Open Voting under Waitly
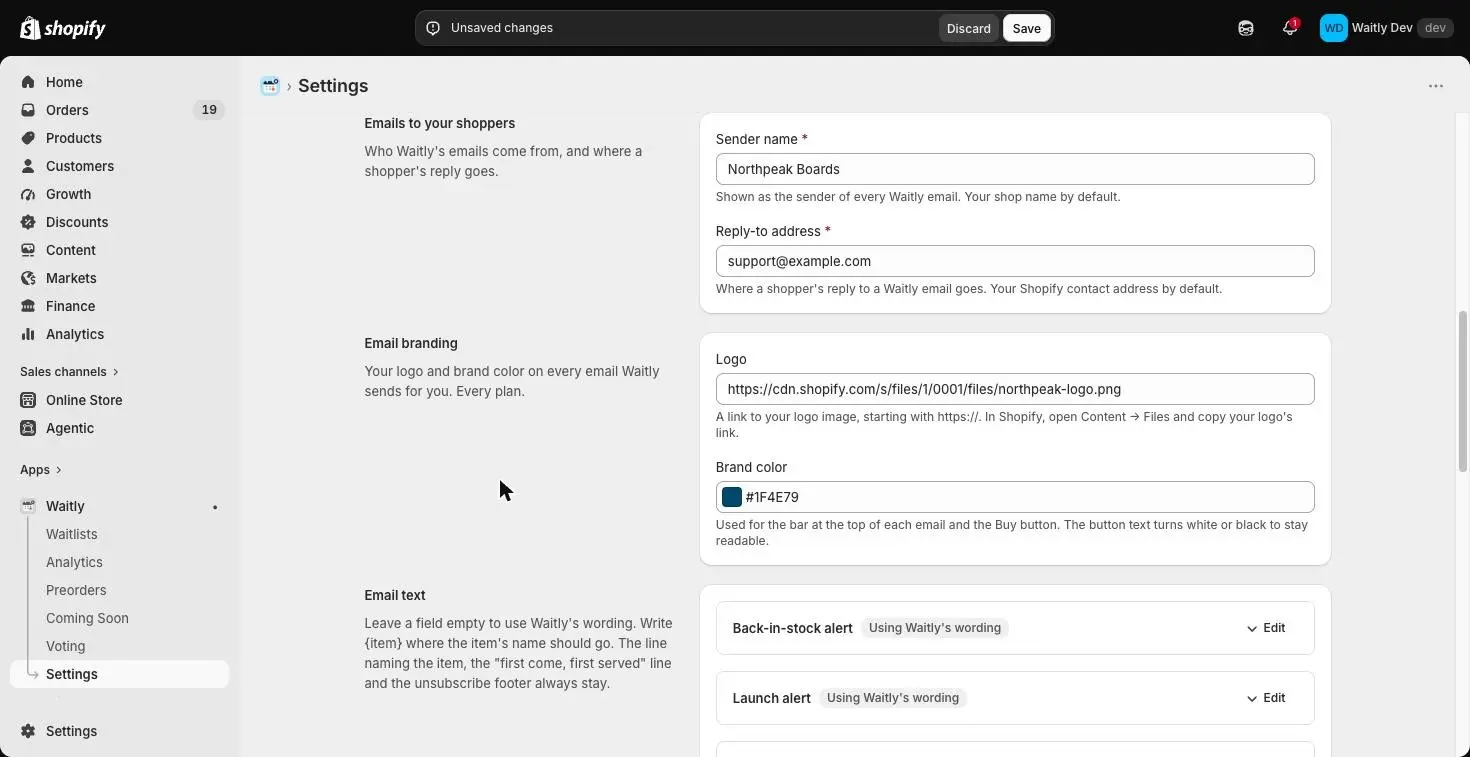This screenshot has width=1470, height=757. tap(65, 646)
